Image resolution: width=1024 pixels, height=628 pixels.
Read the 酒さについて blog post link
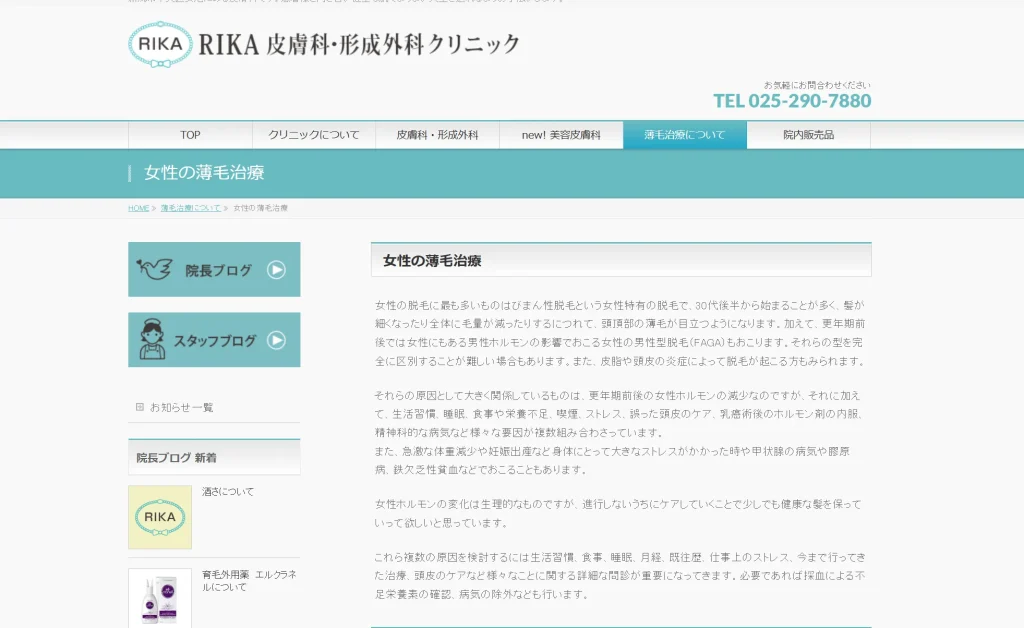pos(228,492)
